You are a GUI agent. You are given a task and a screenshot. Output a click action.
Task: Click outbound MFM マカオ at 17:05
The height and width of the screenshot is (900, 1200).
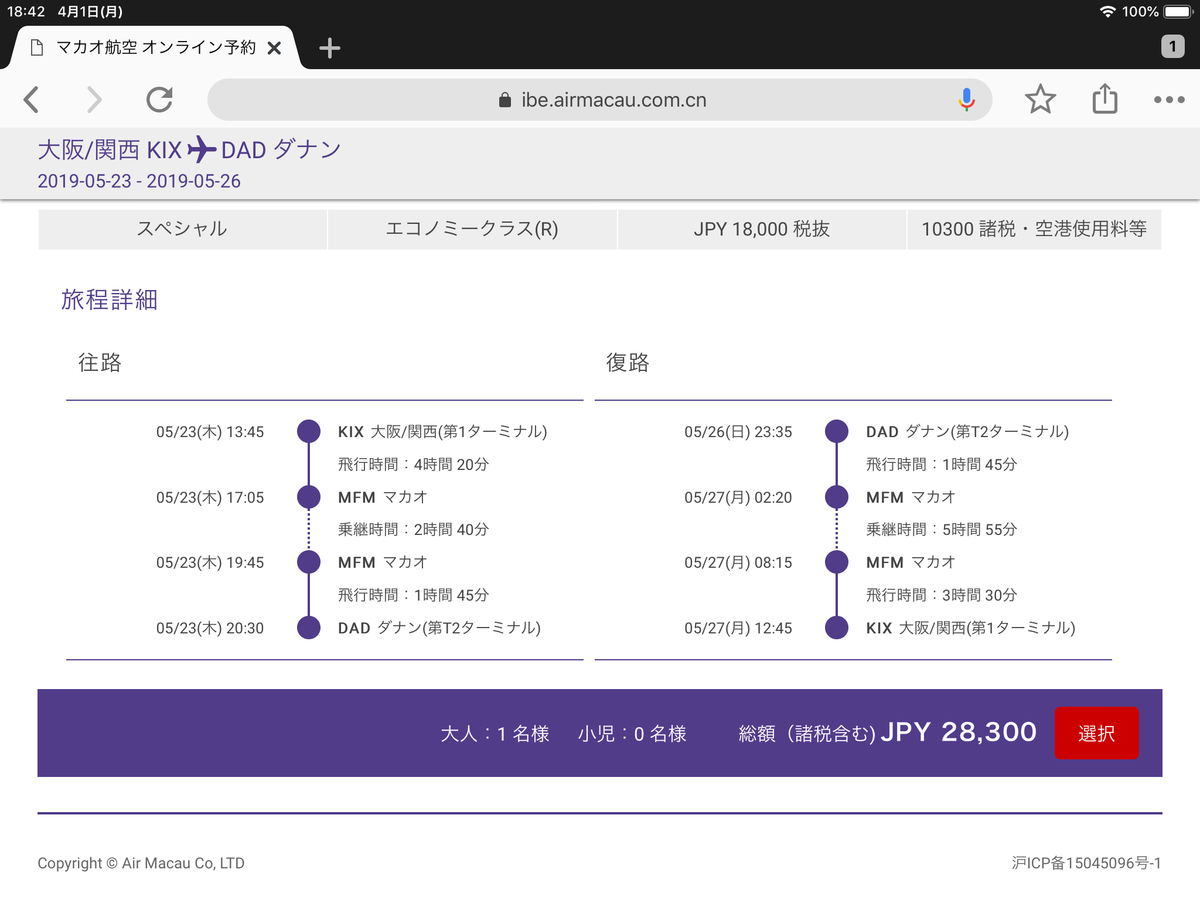(x=383, y=497)
